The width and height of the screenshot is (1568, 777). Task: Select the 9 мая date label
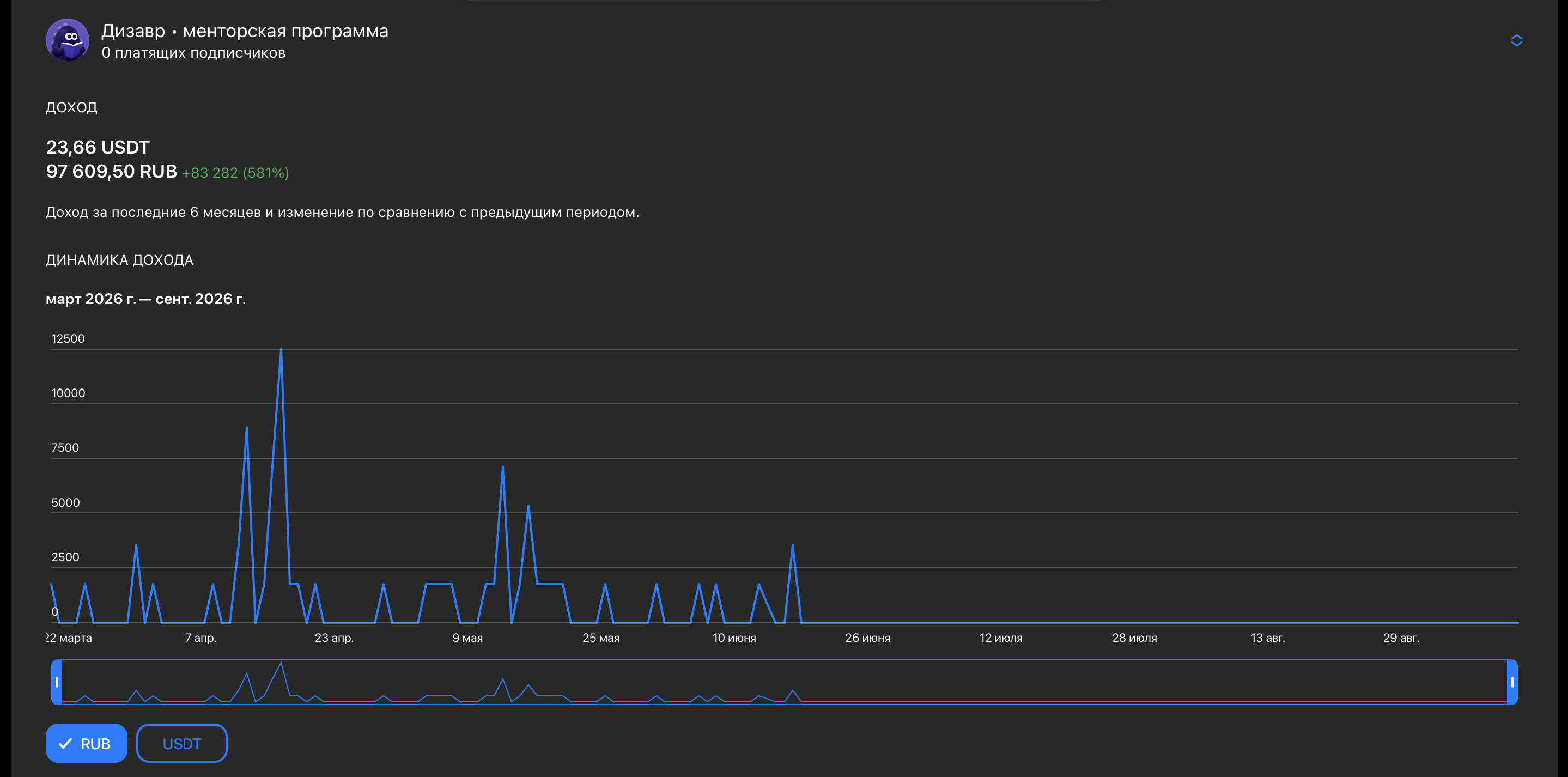(467, 638)
